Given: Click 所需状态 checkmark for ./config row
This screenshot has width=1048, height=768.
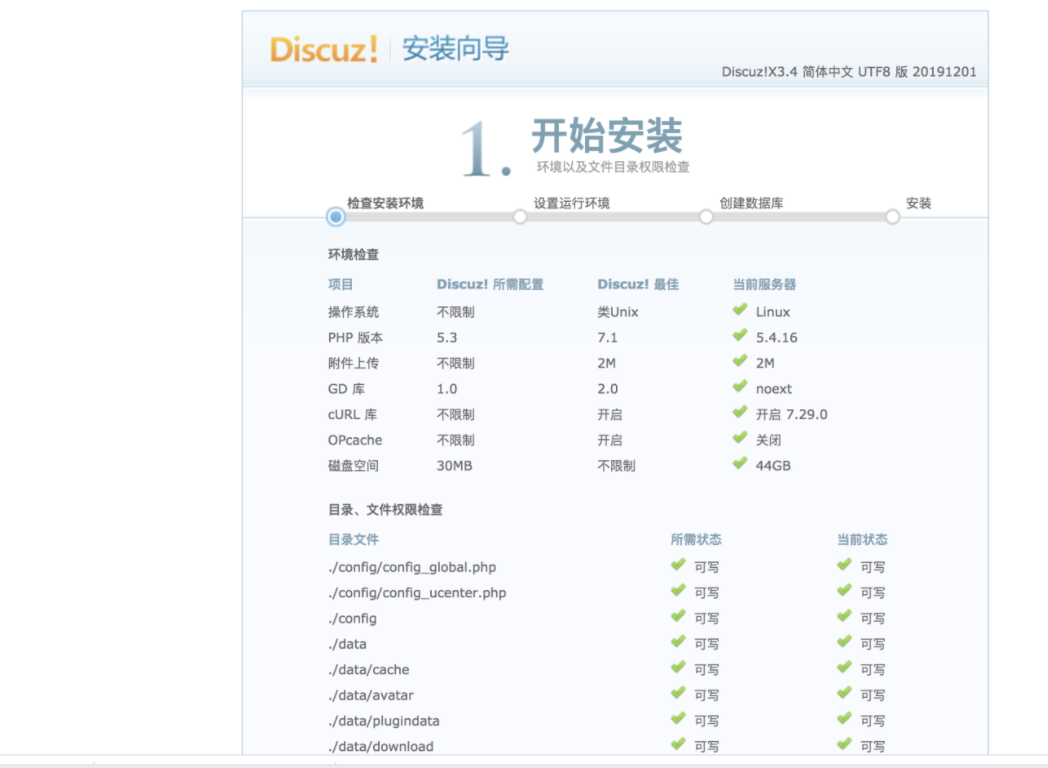Looking at the screenshot, I should point(678,616).
